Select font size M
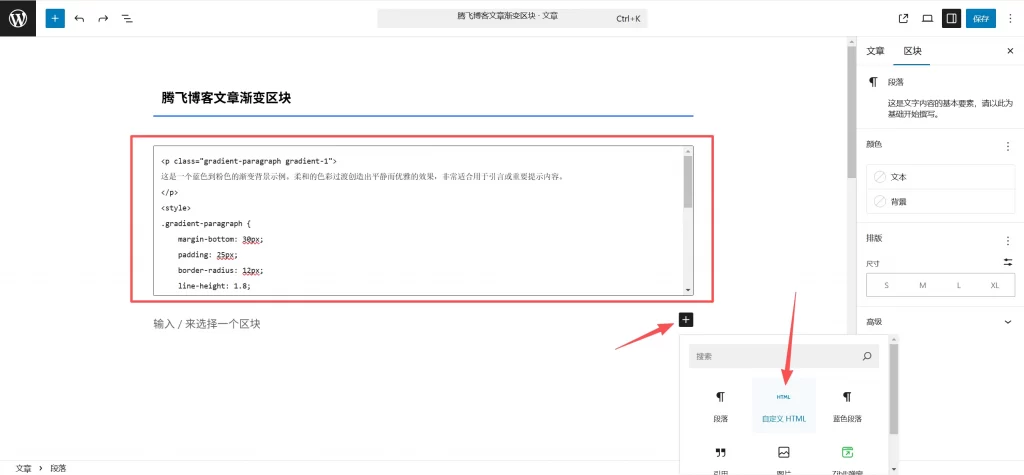Screen dimensions: 1024x475 tap(922, 285)
